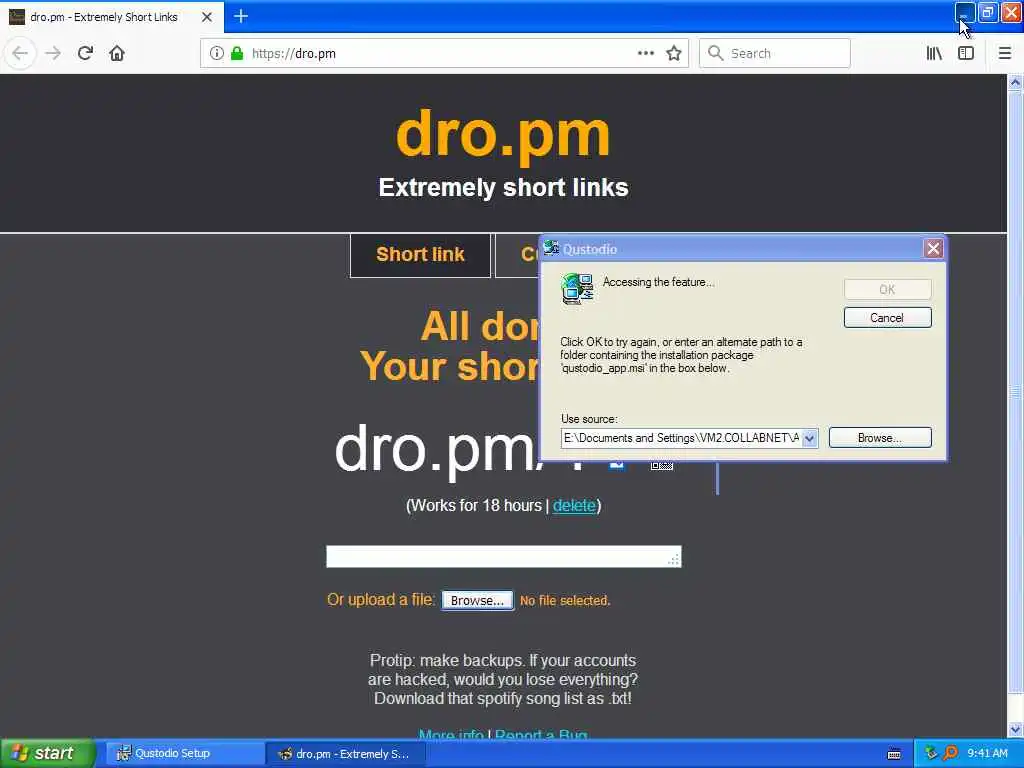
Task: Click Cancel in Qustodio dialog
Action: [x=888, y=318]
